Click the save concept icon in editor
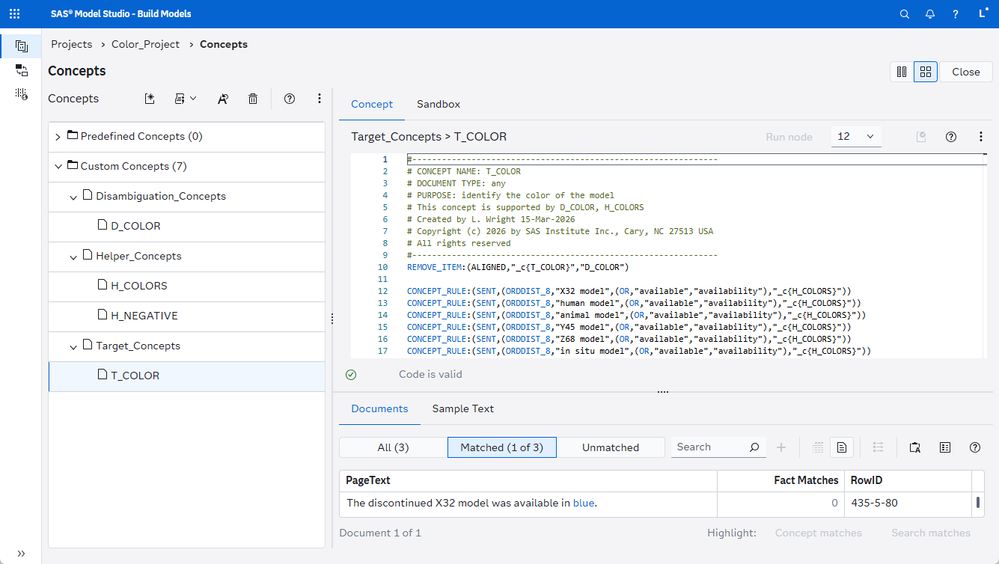 921,136
